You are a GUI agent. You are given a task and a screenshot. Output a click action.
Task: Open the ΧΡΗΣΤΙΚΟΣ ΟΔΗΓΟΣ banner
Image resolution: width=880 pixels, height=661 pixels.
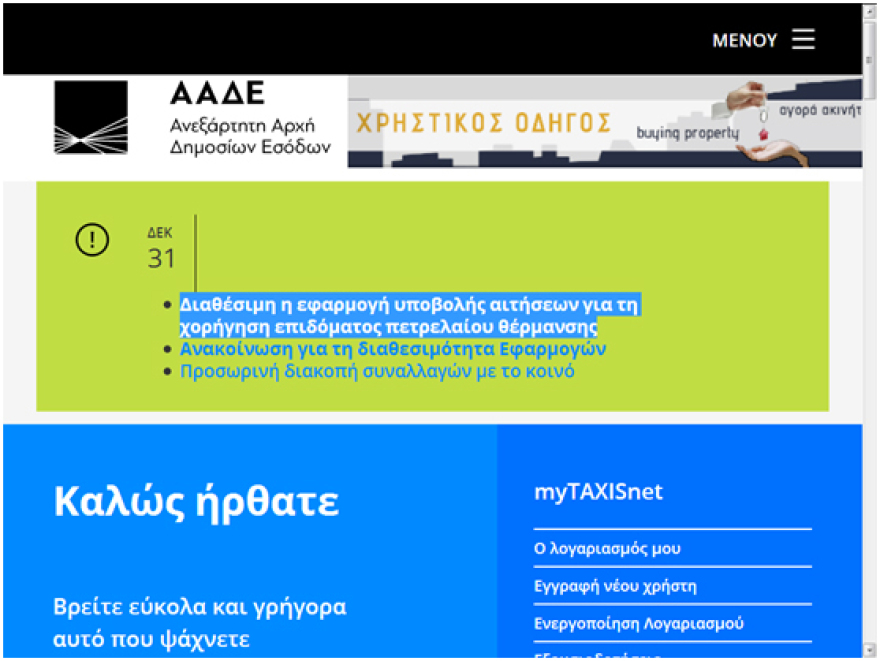click(483, 122)
